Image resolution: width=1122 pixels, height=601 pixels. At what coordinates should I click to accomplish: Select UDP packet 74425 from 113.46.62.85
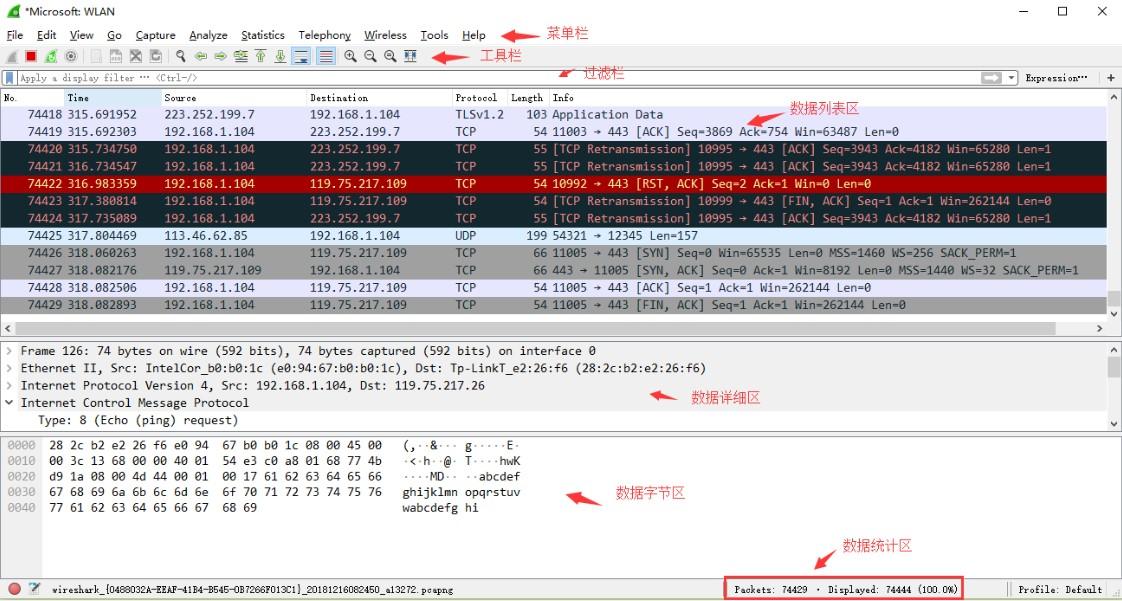(554, 235)
